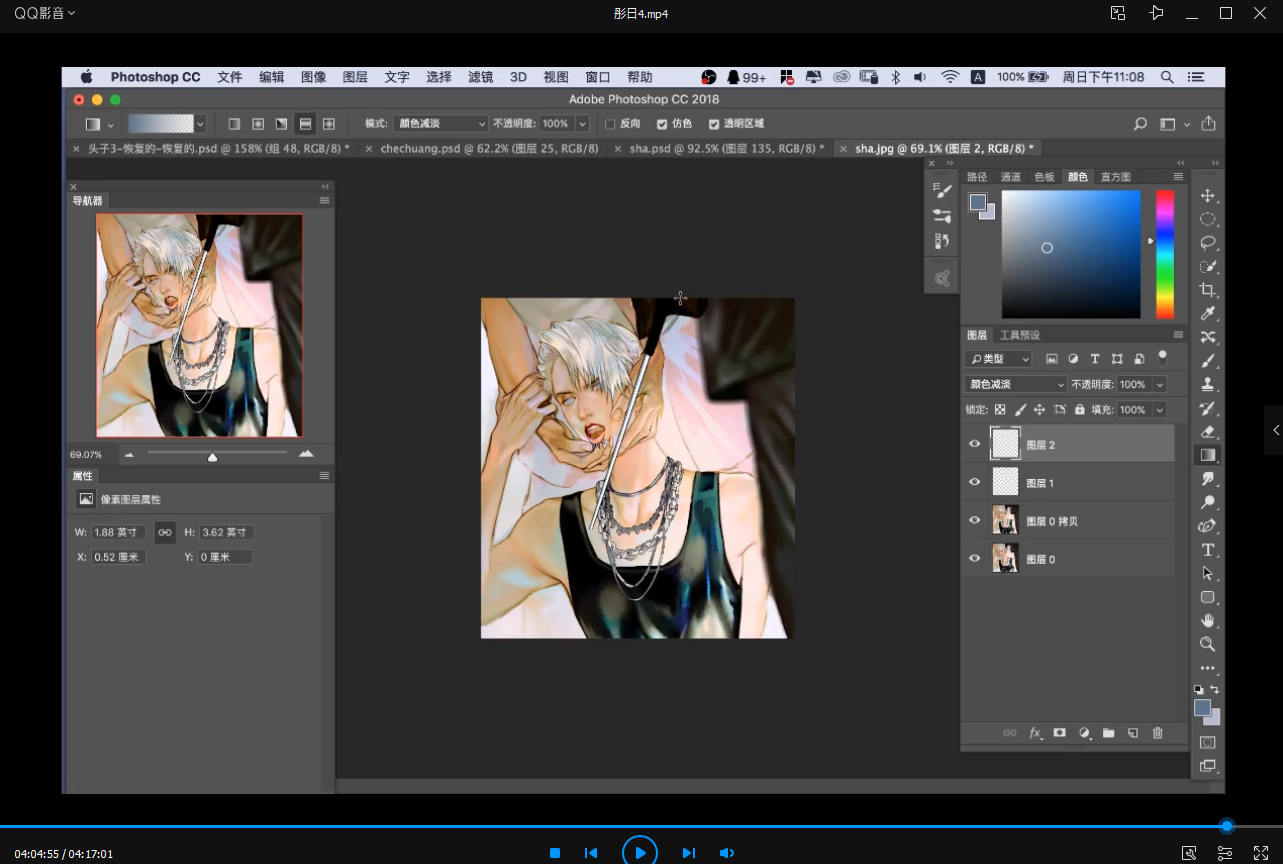Select the Move tool
1283x864 pixels.
pyautogui.click(x=1208, y=195)
